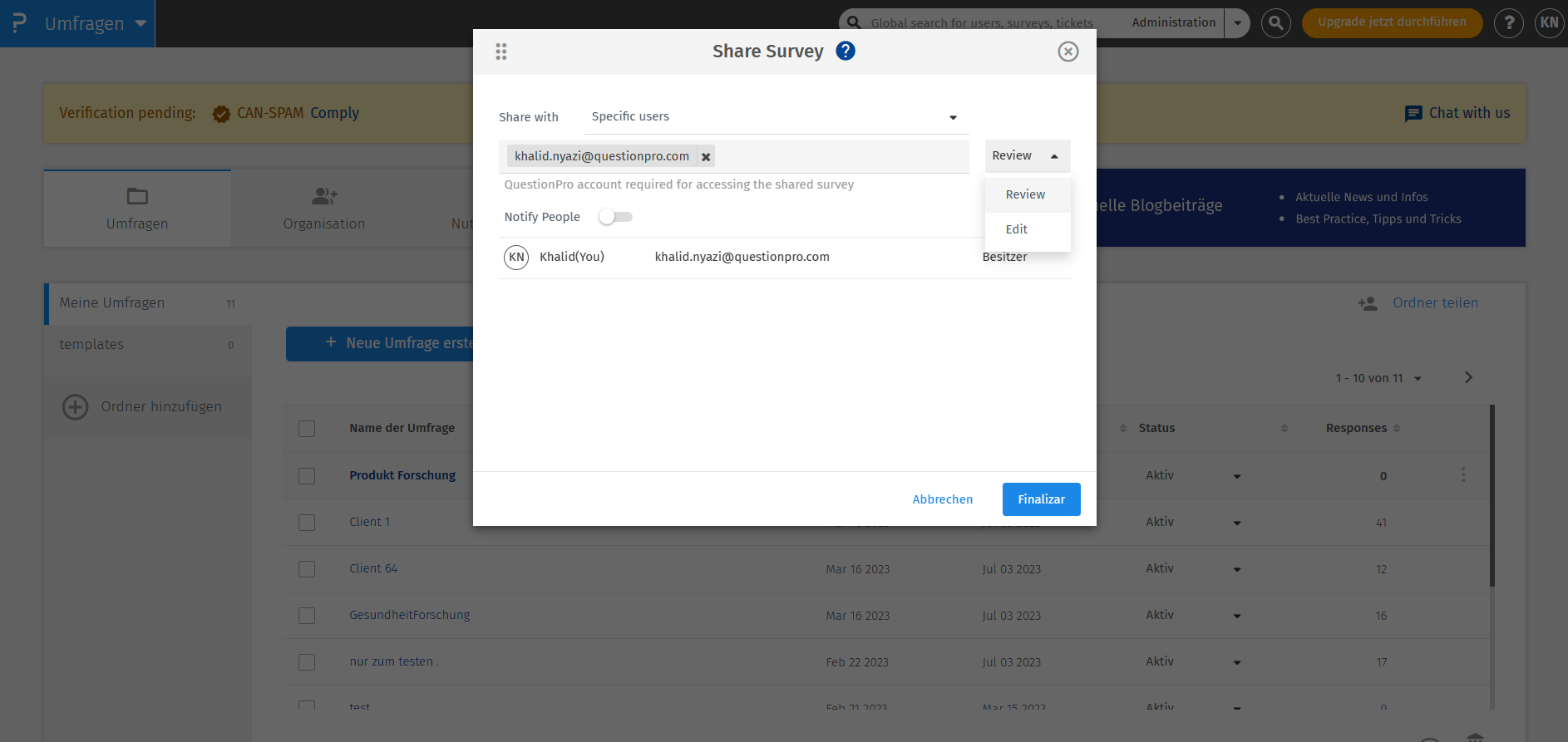Click the Ordner teilen add-person icon

tap(1368, 303)
